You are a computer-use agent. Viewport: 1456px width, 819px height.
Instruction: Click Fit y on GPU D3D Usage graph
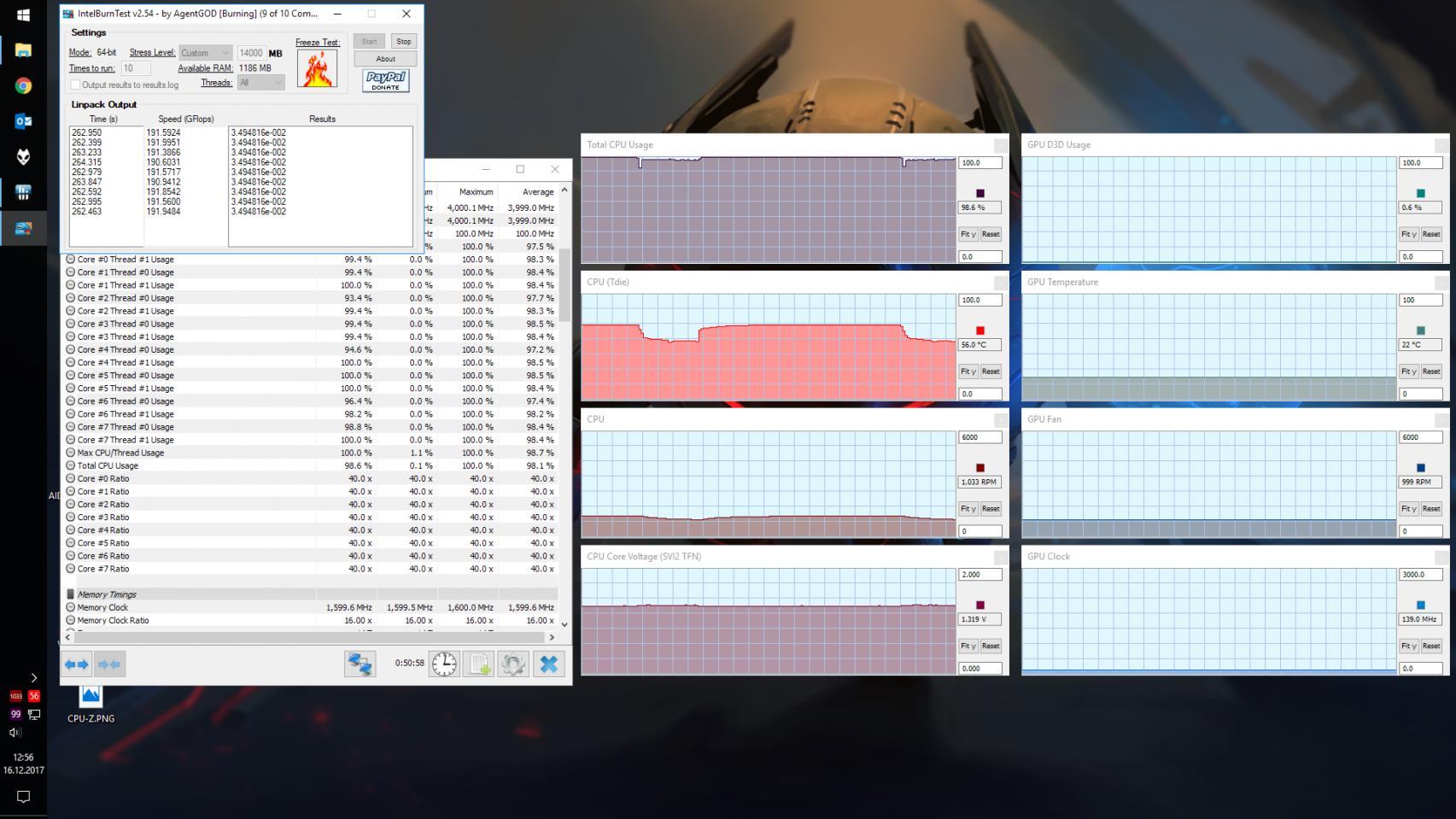[x=1408, y=234]
